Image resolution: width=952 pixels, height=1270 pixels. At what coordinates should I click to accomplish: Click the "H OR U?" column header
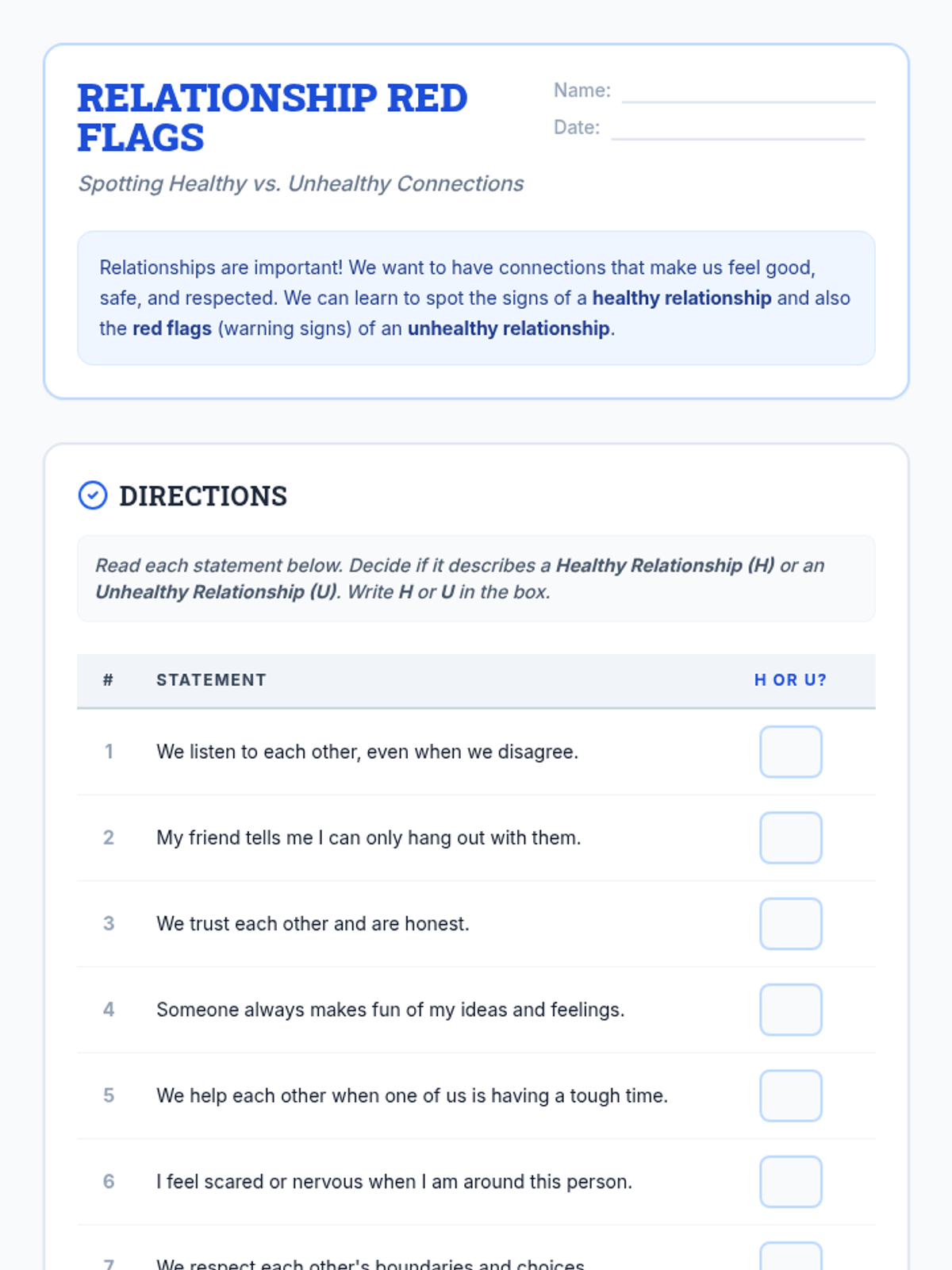(790, 680)
